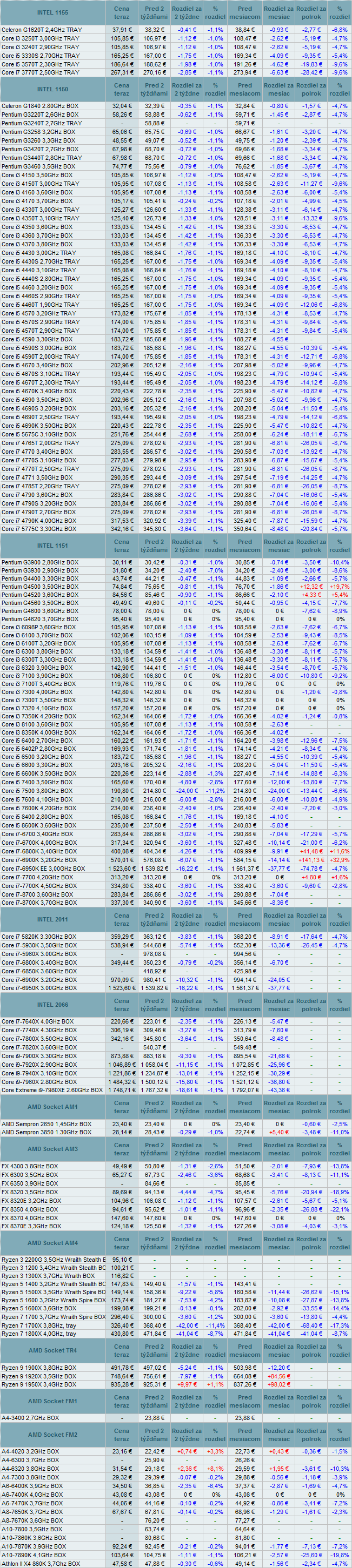The image size is (352, 1568).
Task: Click the red +98,02 € monthly difference
Action: click(279, 1384)
